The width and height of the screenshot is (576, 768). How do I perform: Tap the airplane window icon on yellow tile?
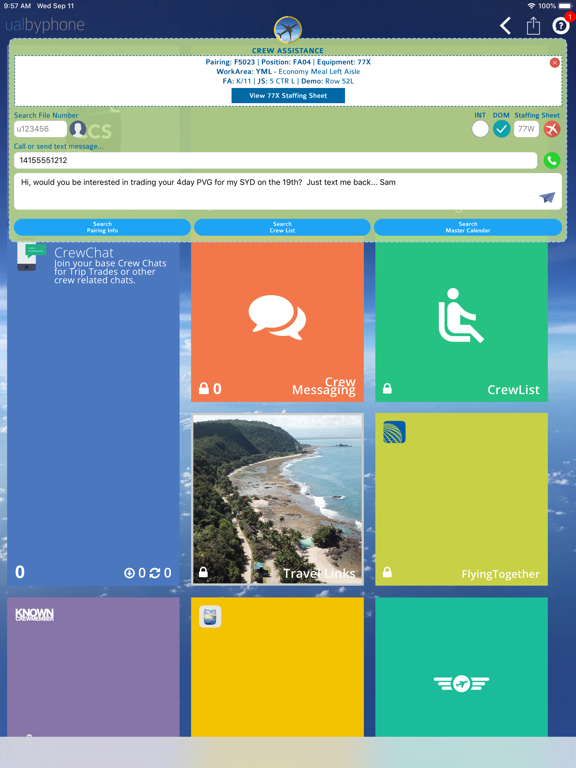(x=210, y=616)
